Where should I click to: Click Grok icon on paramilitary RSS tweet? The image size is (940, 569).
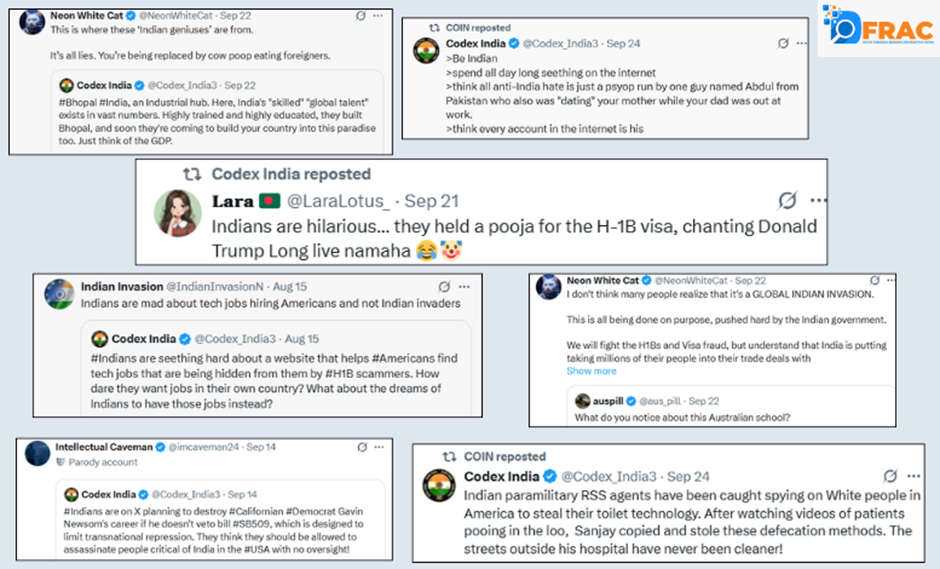click(889, 476)
